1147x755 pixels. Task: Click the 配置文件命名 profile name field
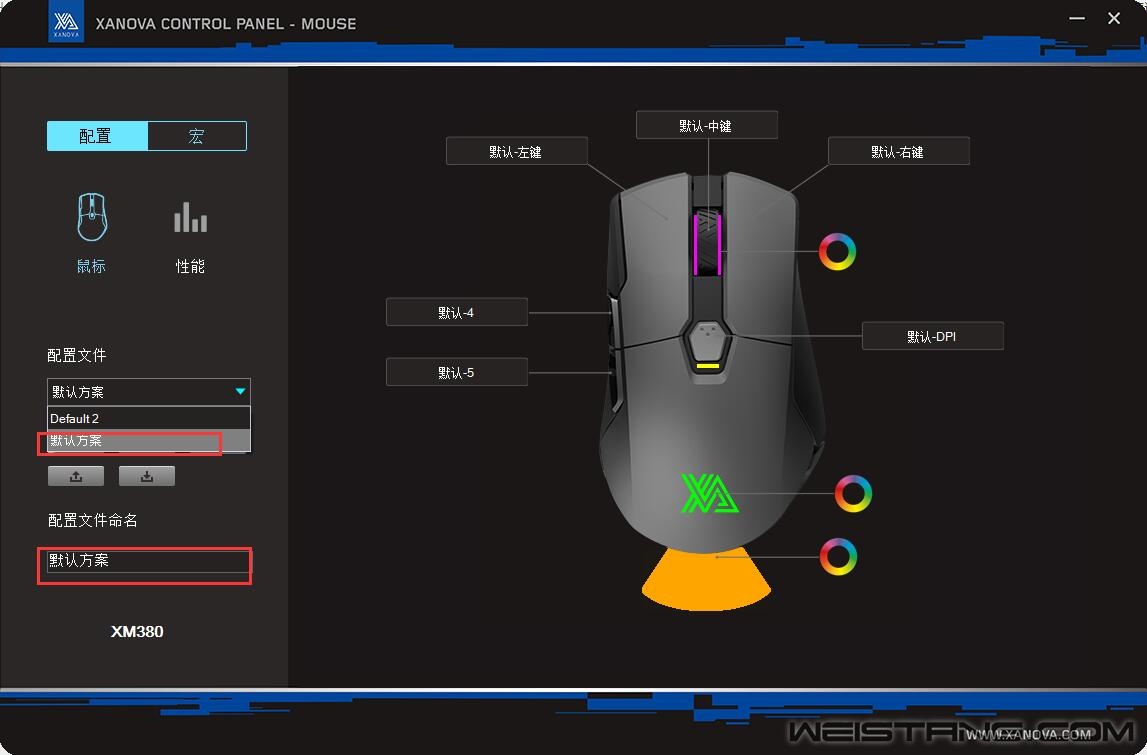tap(145, 561)
